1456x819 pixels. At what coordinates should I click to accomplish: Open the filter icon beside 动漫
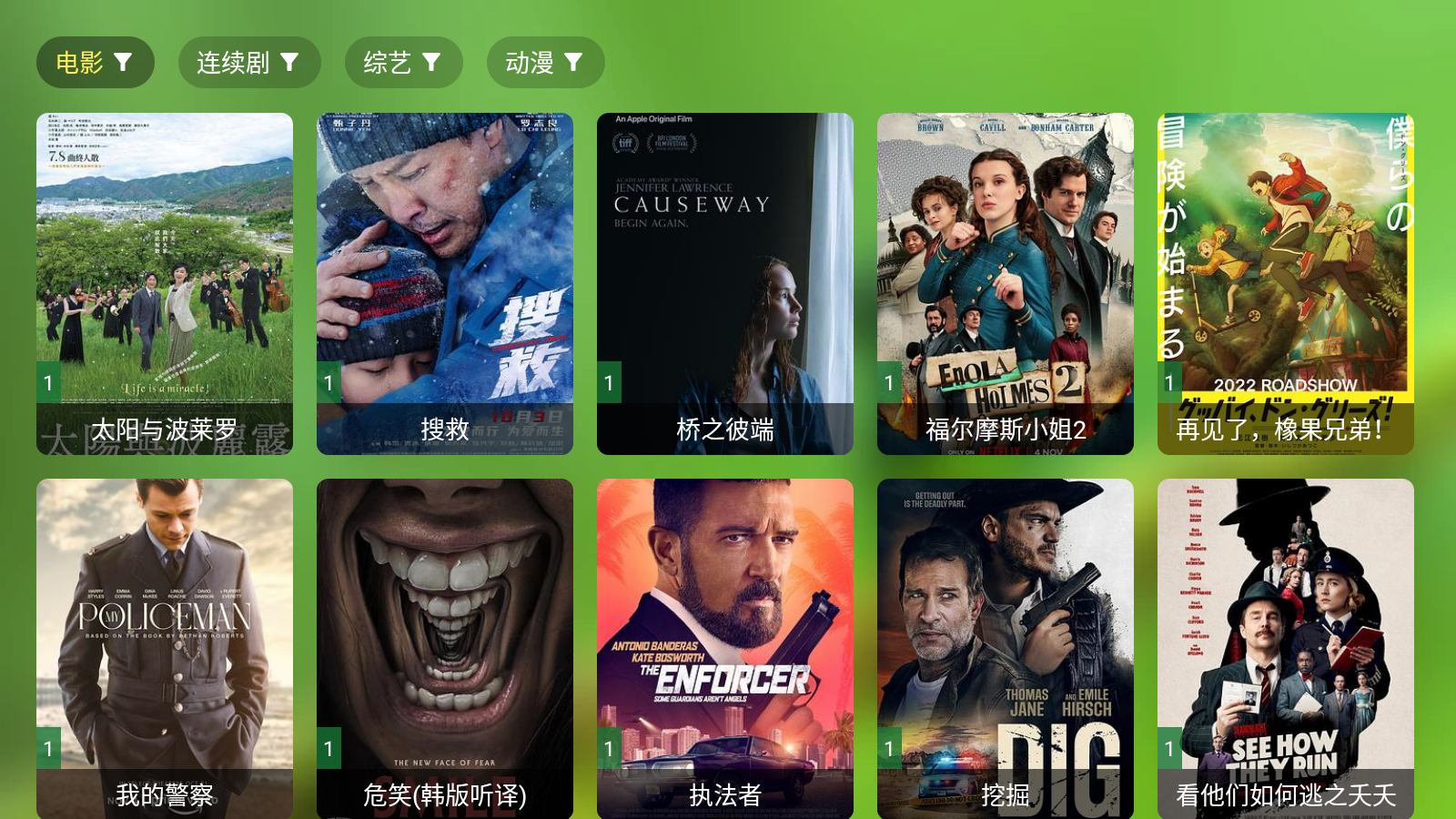click(x=573, y=62)
